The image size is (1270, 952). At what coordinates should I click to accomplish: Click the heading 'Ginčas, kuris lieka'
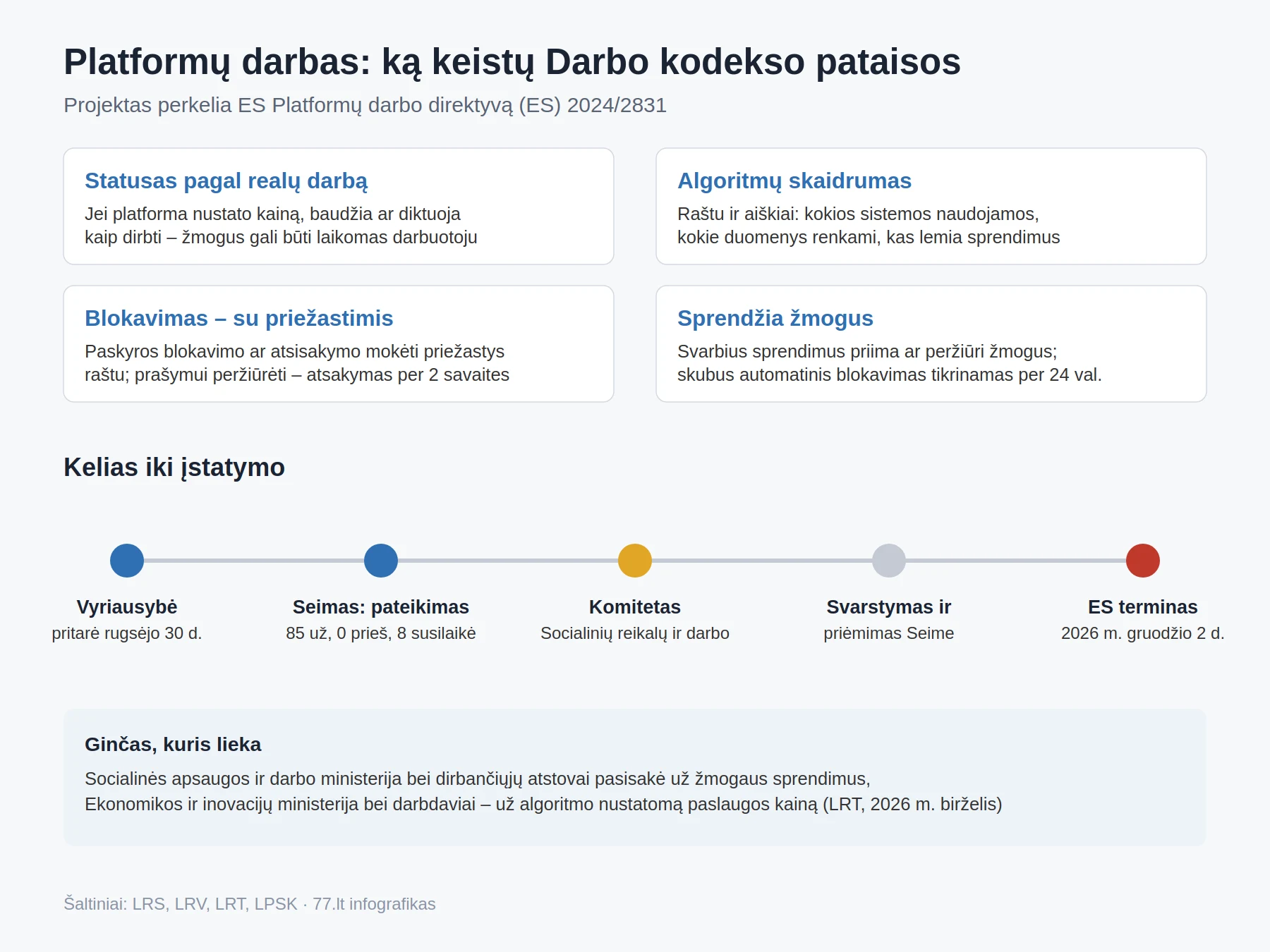point(173,745)
